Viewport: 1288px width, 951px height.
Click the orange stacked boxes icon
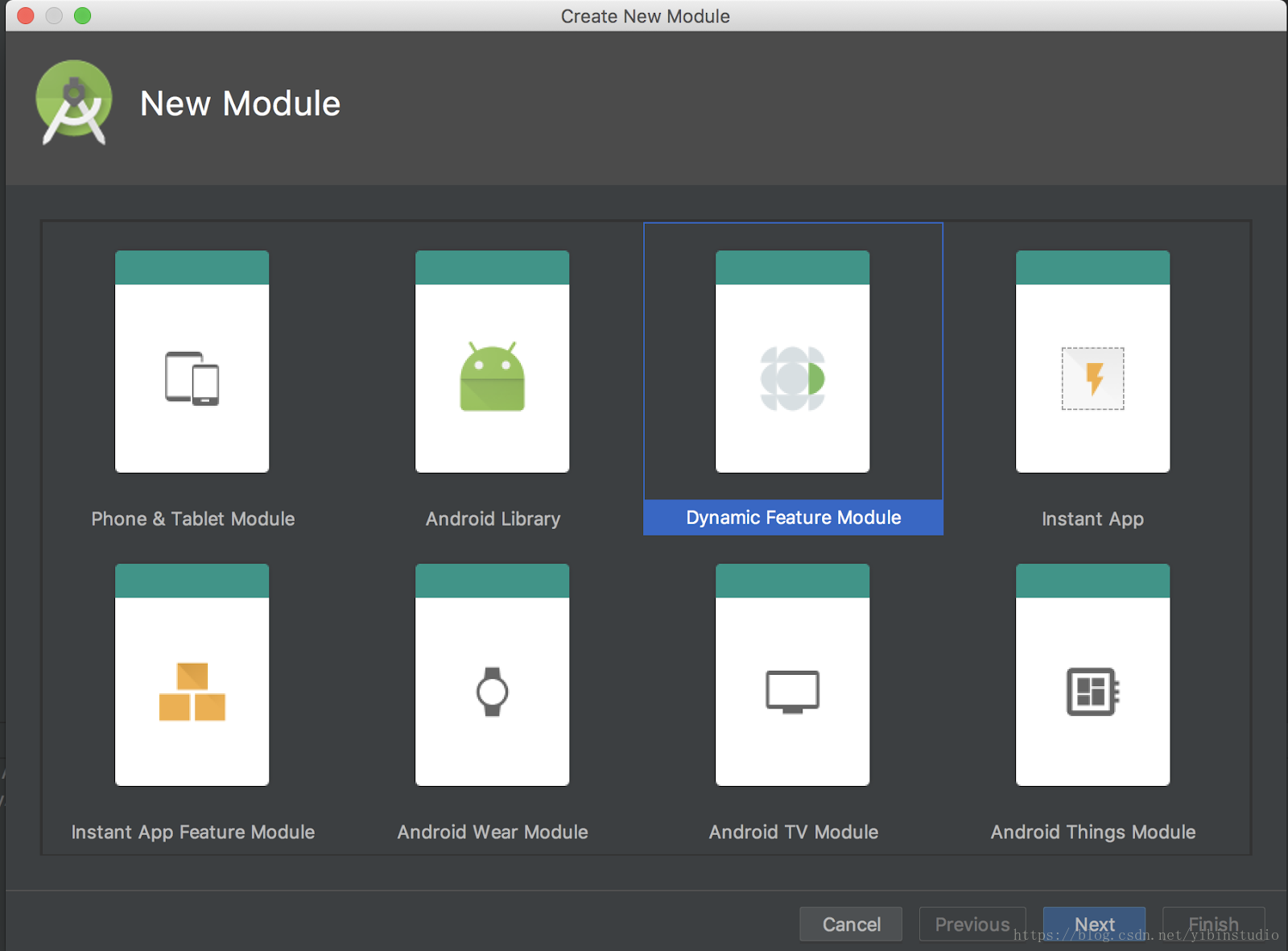pos(192,692)
